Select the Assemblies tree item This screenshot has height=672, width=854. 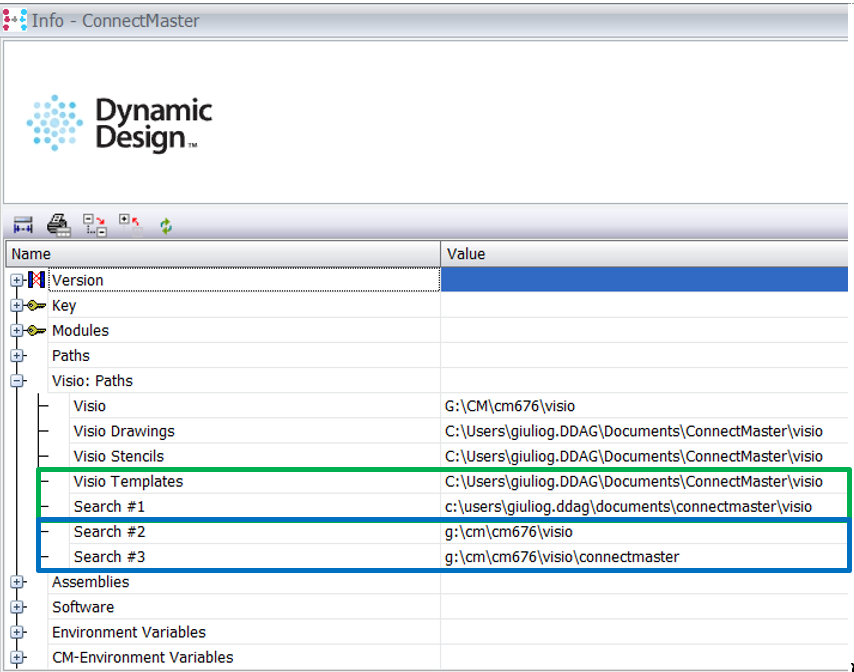coord(90,582)
